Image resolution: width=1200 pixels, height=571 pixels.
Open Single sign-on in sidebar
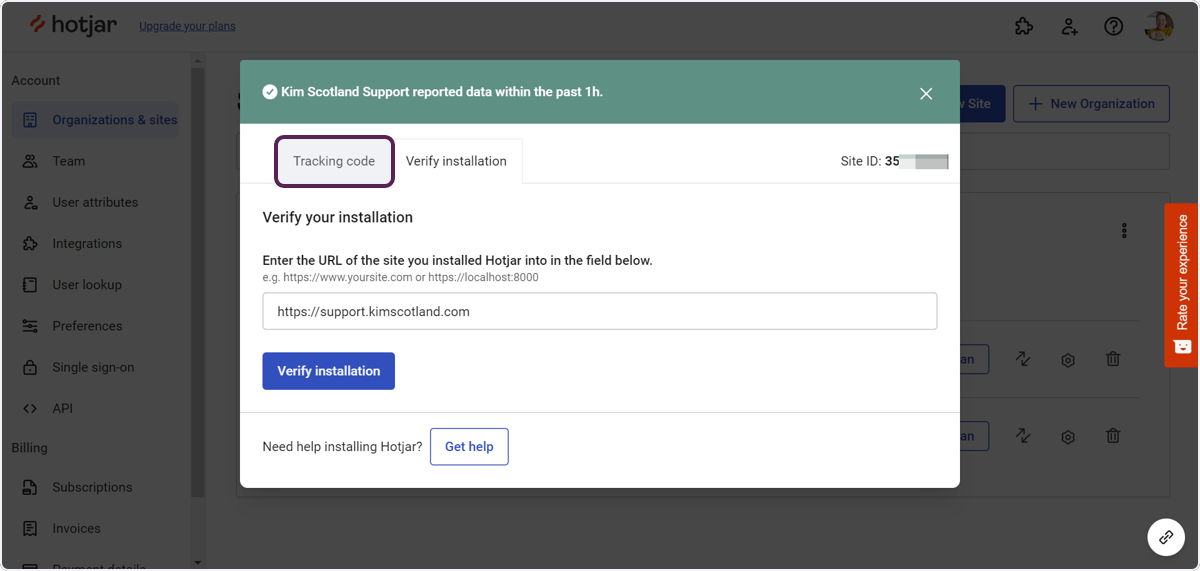95,367
